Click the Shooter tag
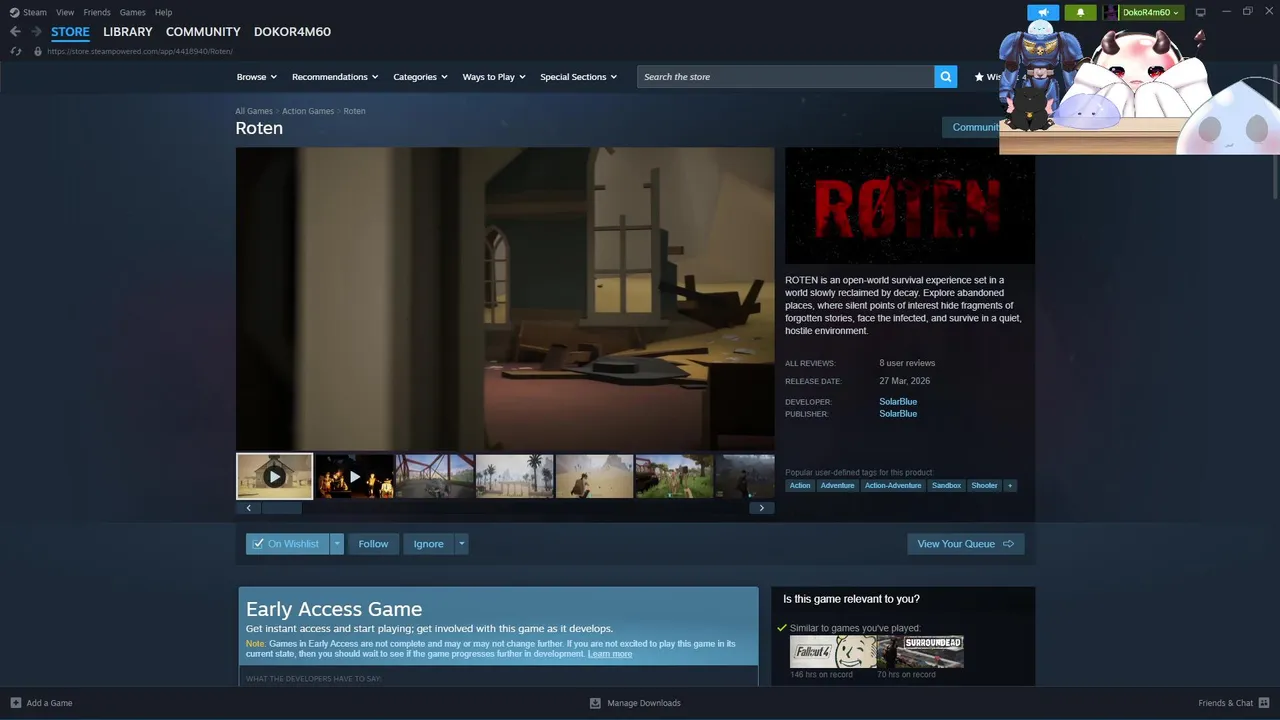This screenshot has width=1280, height=720. point(985,486)
